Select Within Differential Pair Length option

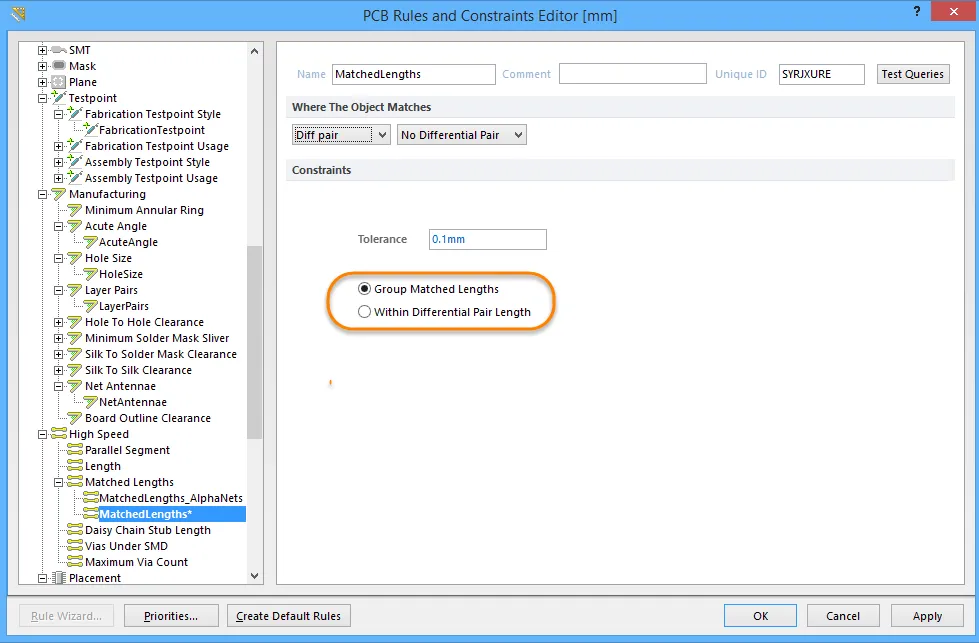click(x=365, y=312)
